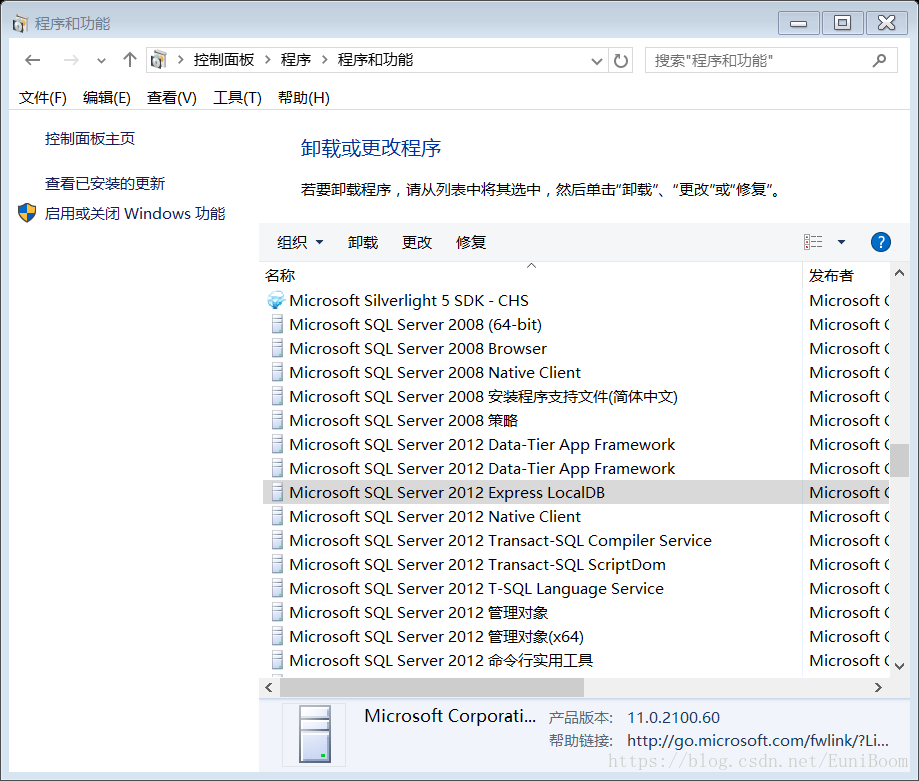Select icon of SQL Server 2012 Native Client
Viewport: 919px width, 781px height.
coord(277,517)
